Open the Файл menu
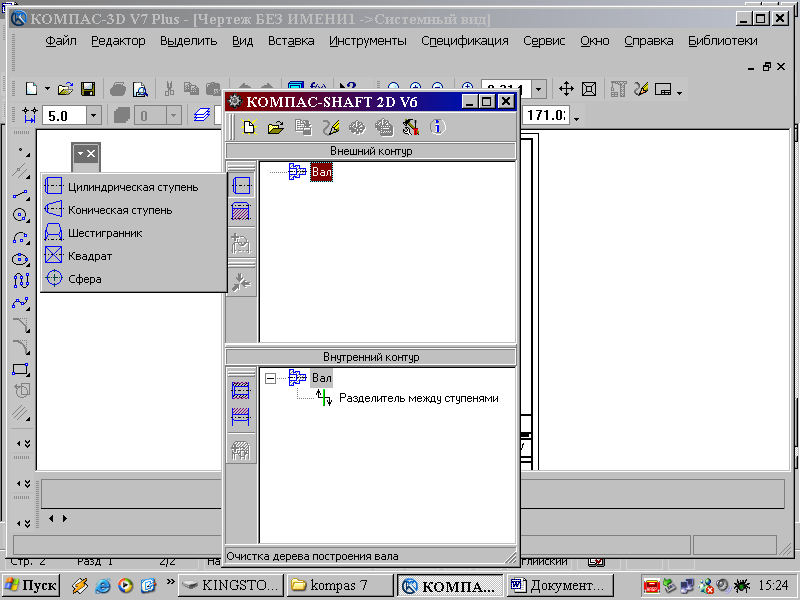The image size is (800, 600). [x=61, y=41]
